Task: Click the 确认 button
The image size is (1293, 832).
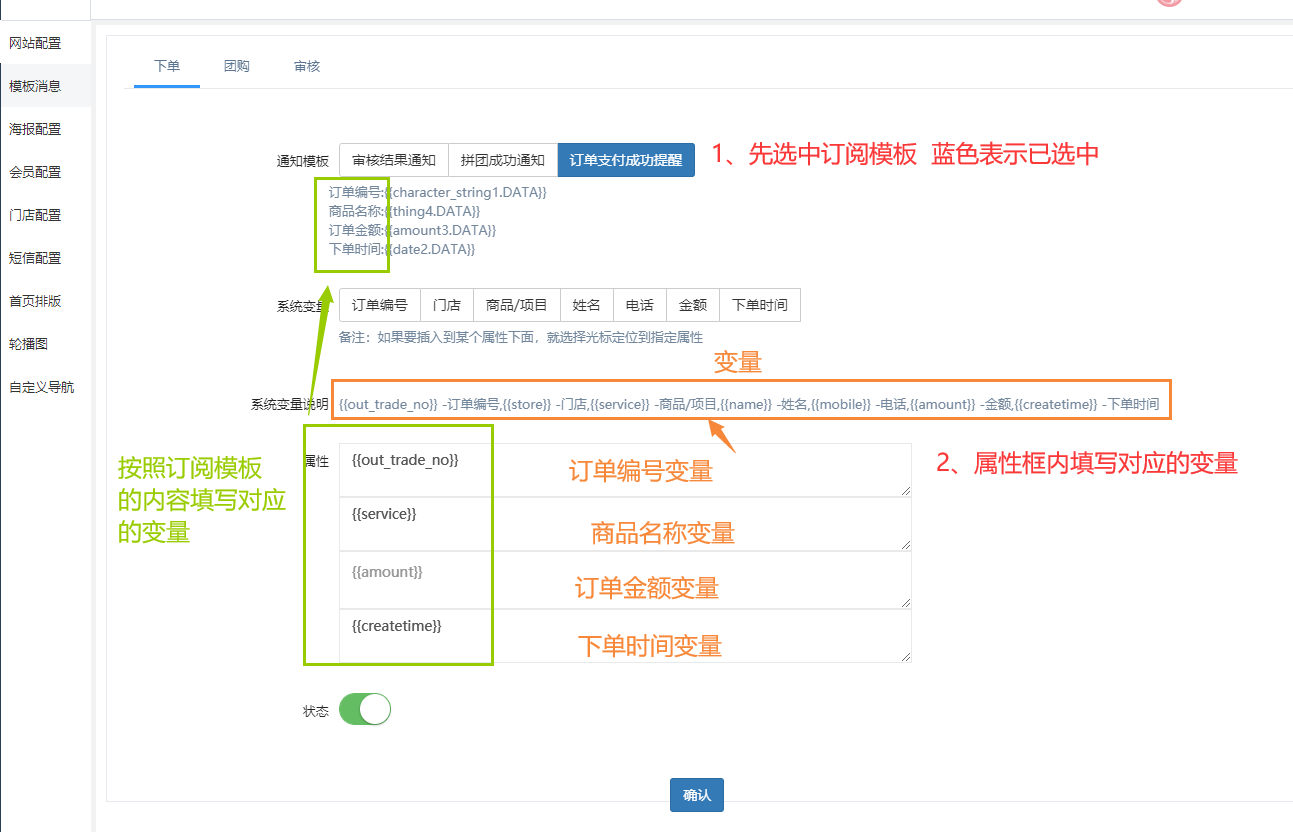Action: [696, 795]
